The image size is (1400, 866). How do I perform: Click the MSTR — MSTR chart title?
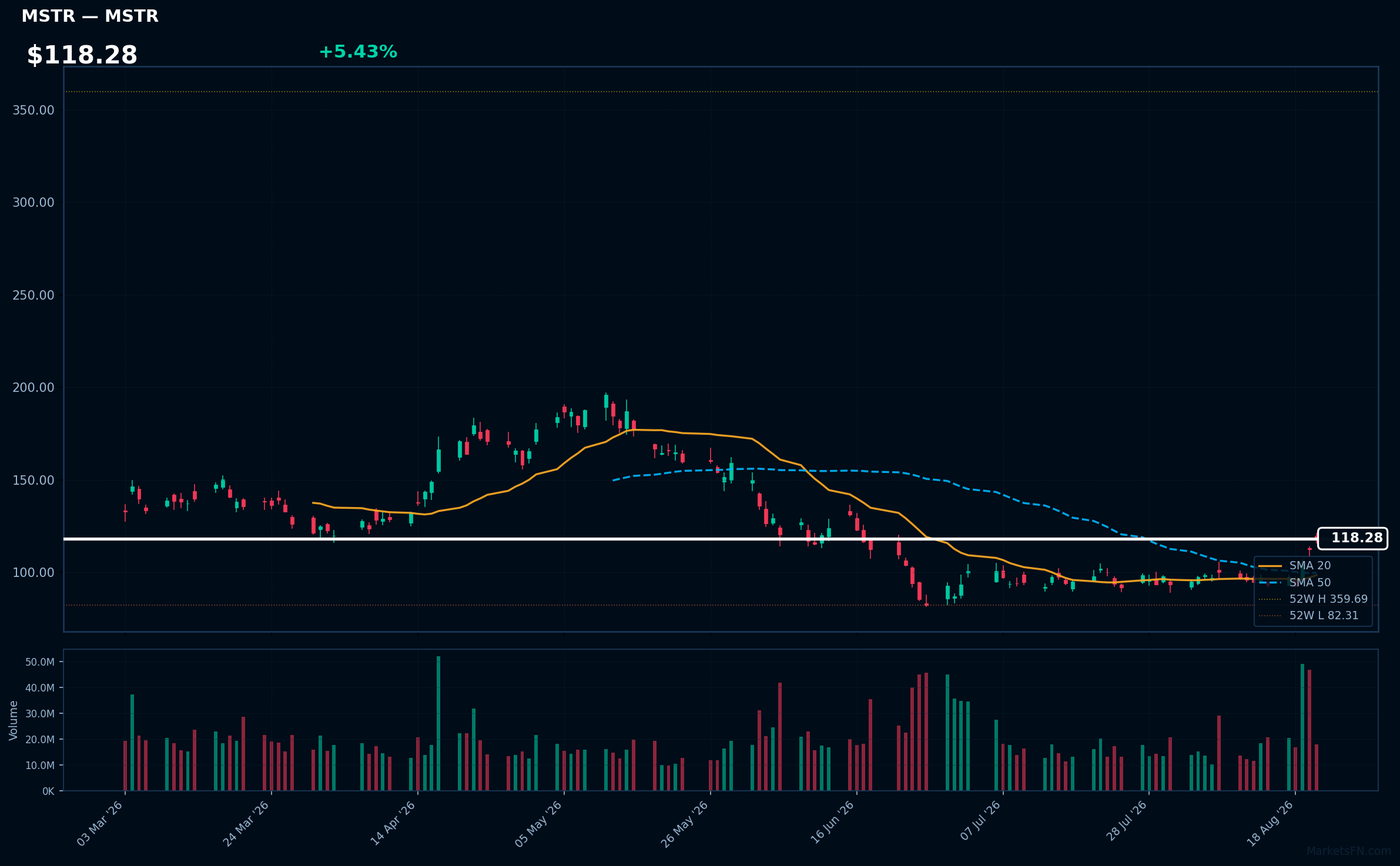[90, 16]
